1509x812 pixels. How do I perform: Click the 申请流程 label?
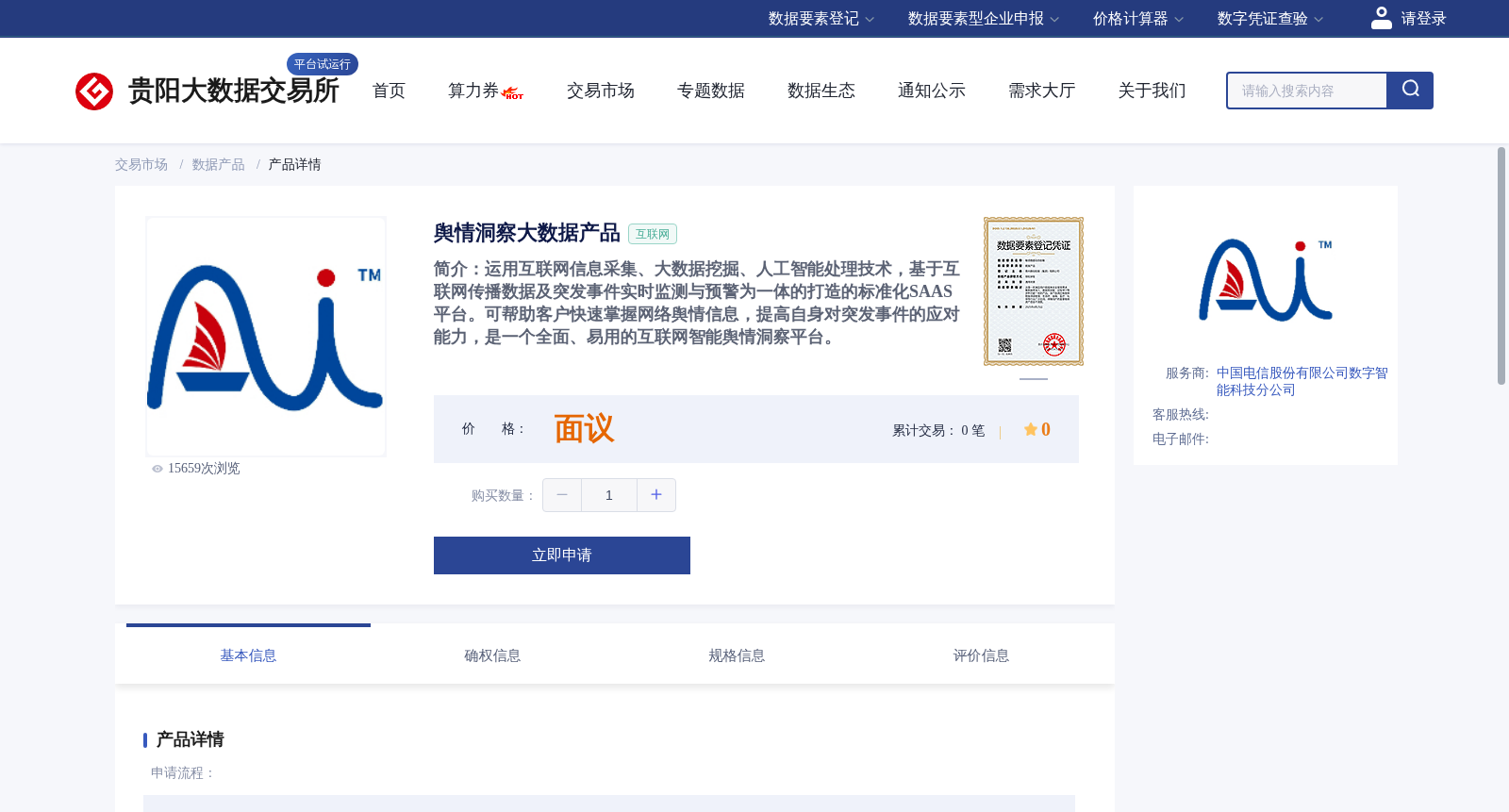[183, 773]
